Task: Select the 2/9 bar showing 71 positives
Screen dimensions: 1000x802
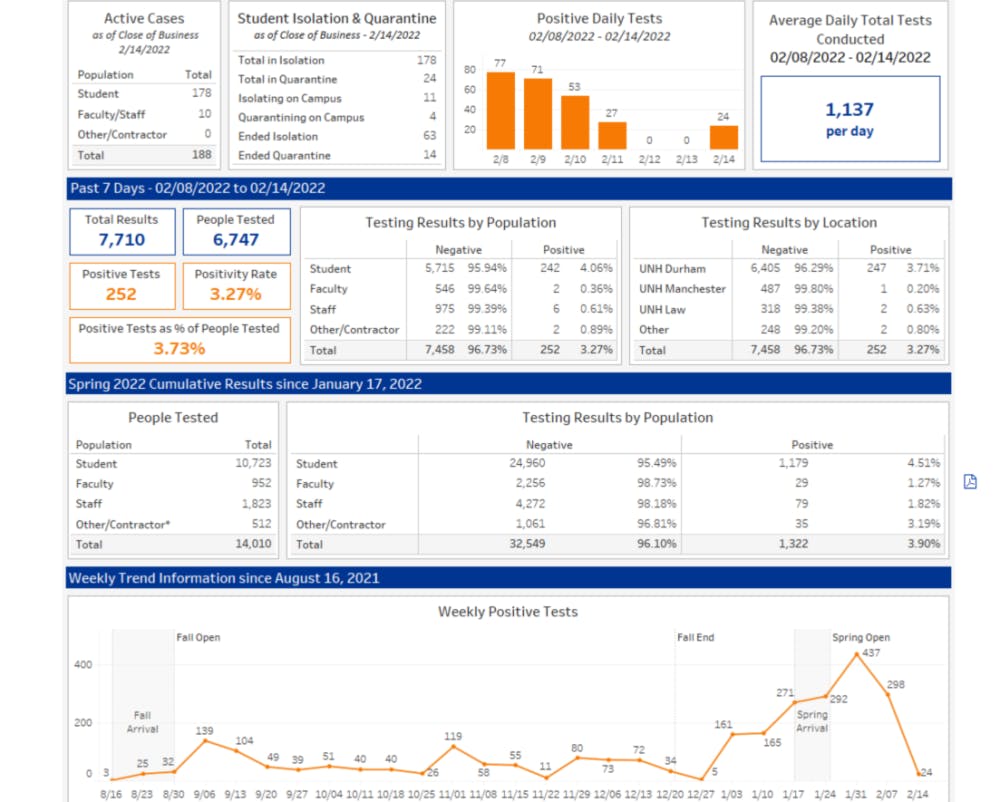Action: click(538, 113)
